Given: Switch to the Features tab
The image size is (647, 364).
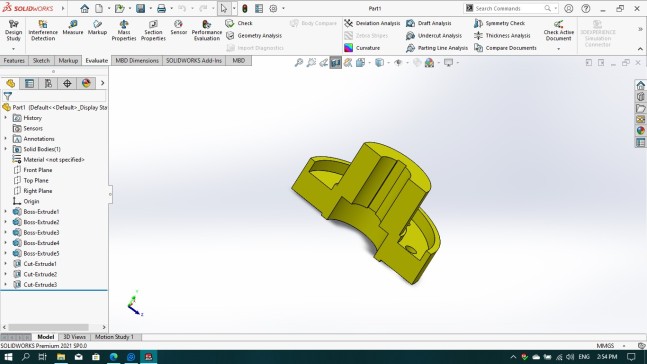Looking at the screenshot, I should 14,61.
